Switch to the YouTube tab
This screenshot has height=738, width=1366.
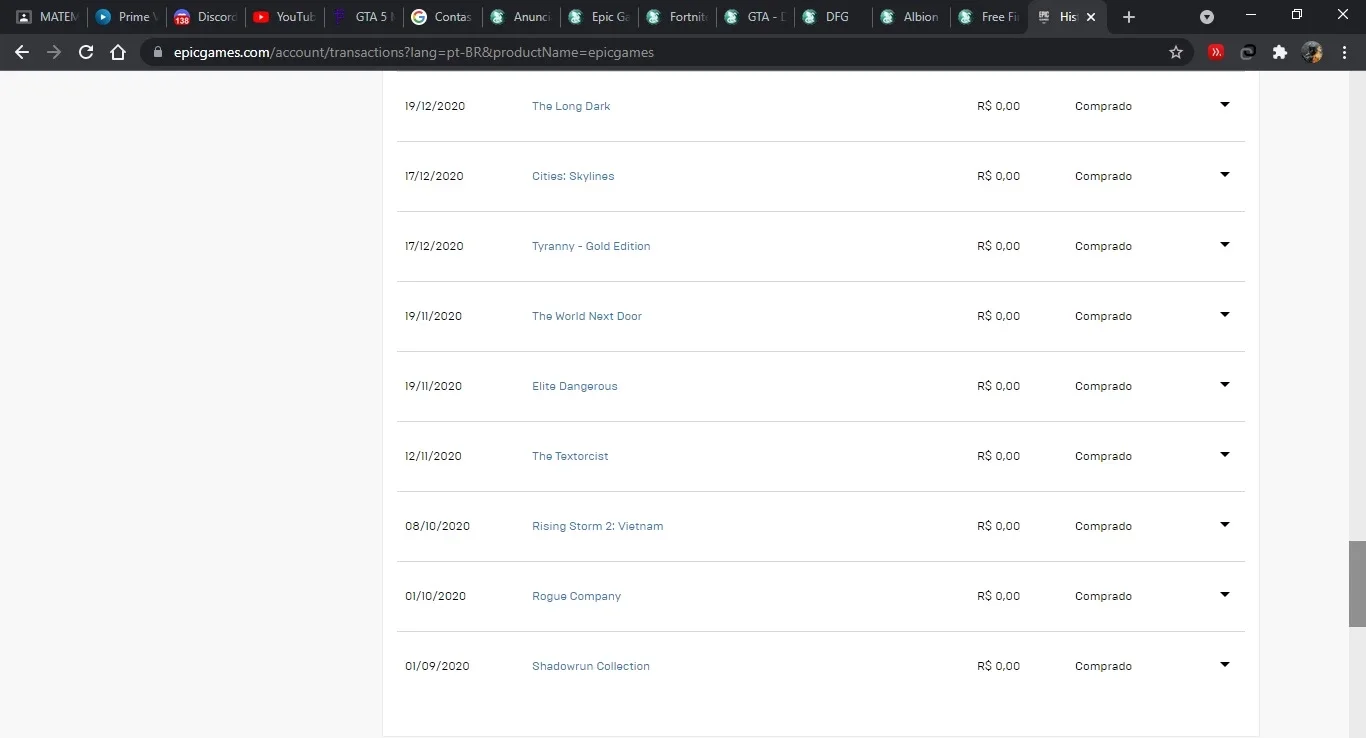284,17
